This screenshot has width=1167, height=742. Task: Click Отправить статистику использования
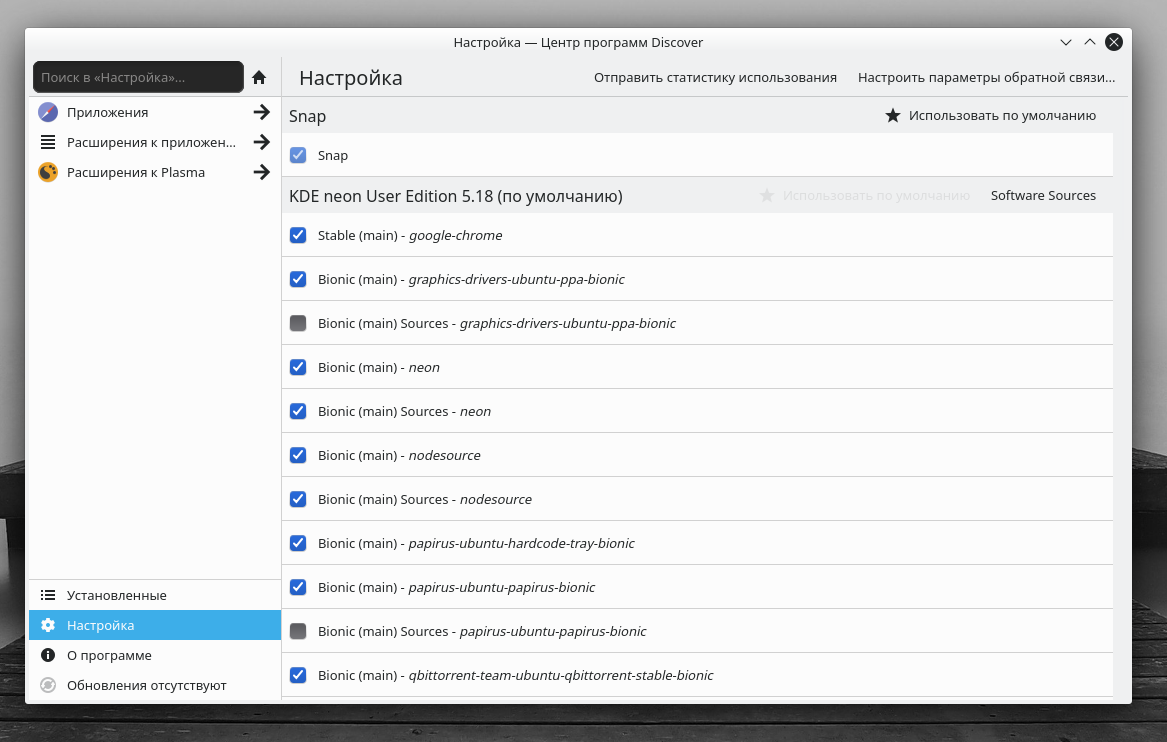click(x=715, y=76)
